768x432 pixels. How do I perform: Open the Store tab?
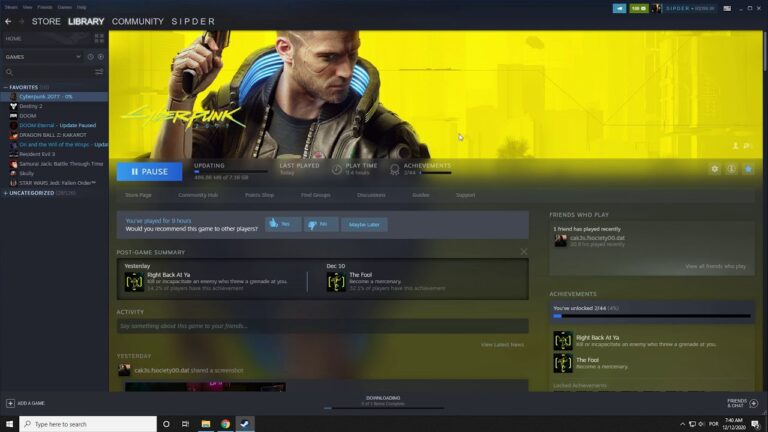[x=46, y=22]
